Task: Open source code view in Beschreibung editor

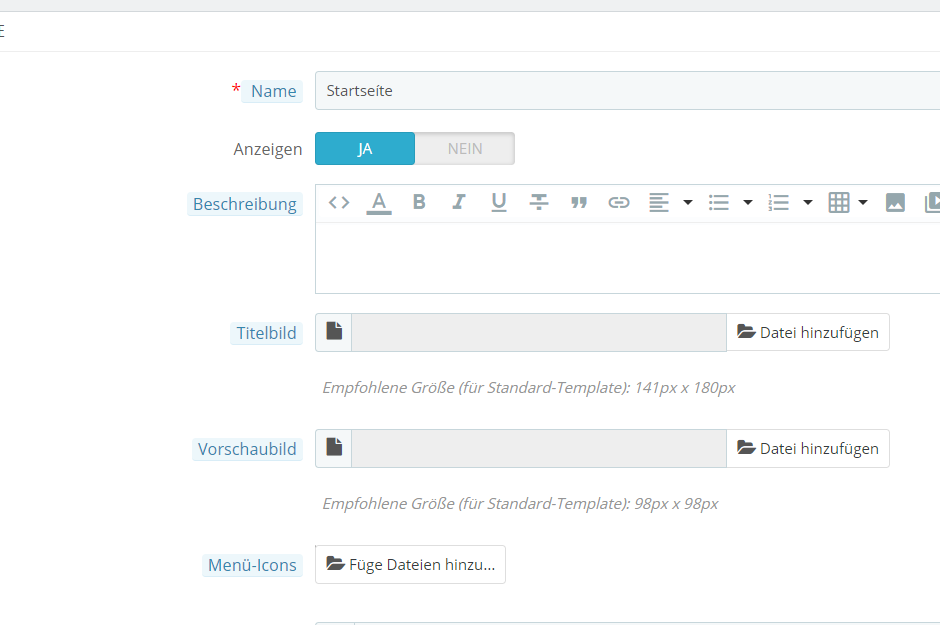Action: coord(339,203)
